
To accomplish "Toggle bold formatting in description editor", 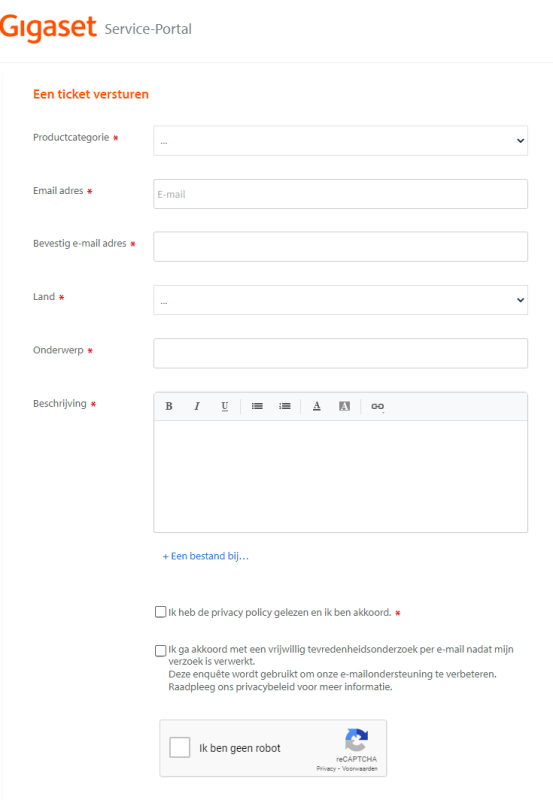I will pos(169,406).
